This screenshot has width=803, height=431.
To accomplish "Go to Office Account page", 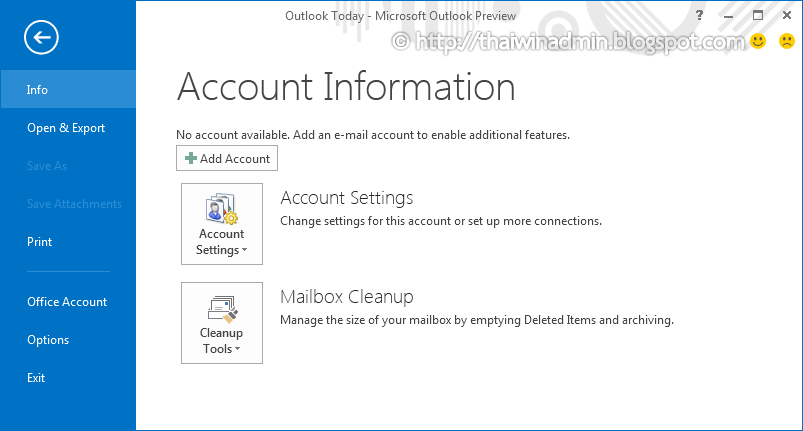I will point(68,302).
